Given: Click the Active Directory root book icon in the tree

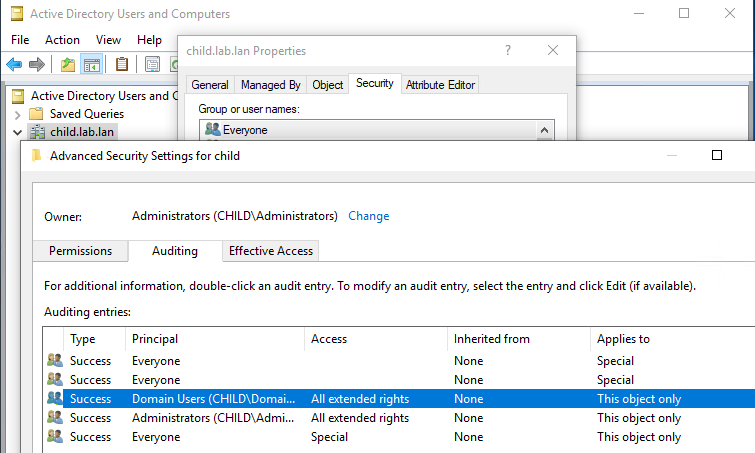Looking at the screenshot, I should 18,96.
